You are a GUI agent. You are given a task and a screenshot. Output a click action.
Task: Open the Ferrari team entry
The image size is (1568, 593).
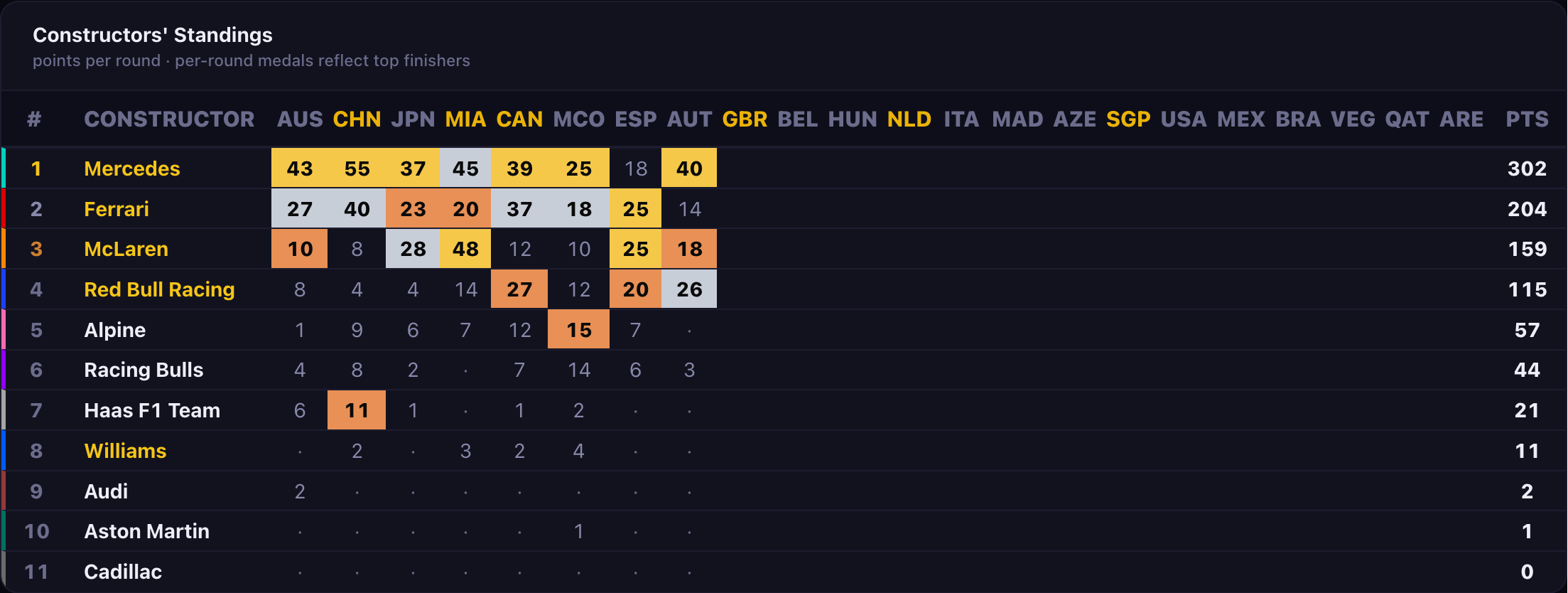click(117, 209)
